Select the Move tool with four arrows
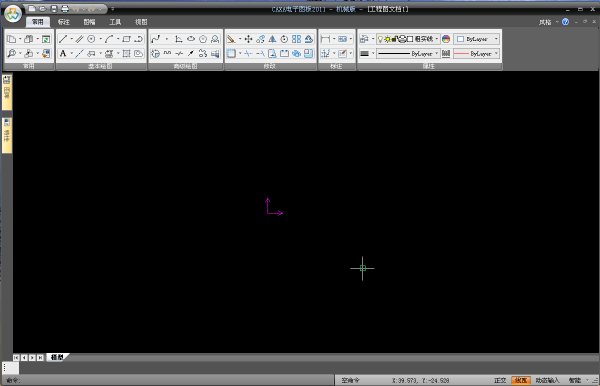 click(248, 39)
